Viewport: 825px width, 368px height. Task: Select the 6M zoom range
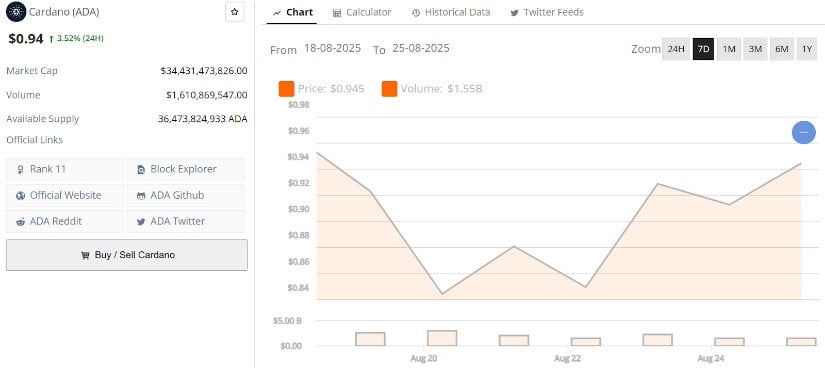coord(782,49)
